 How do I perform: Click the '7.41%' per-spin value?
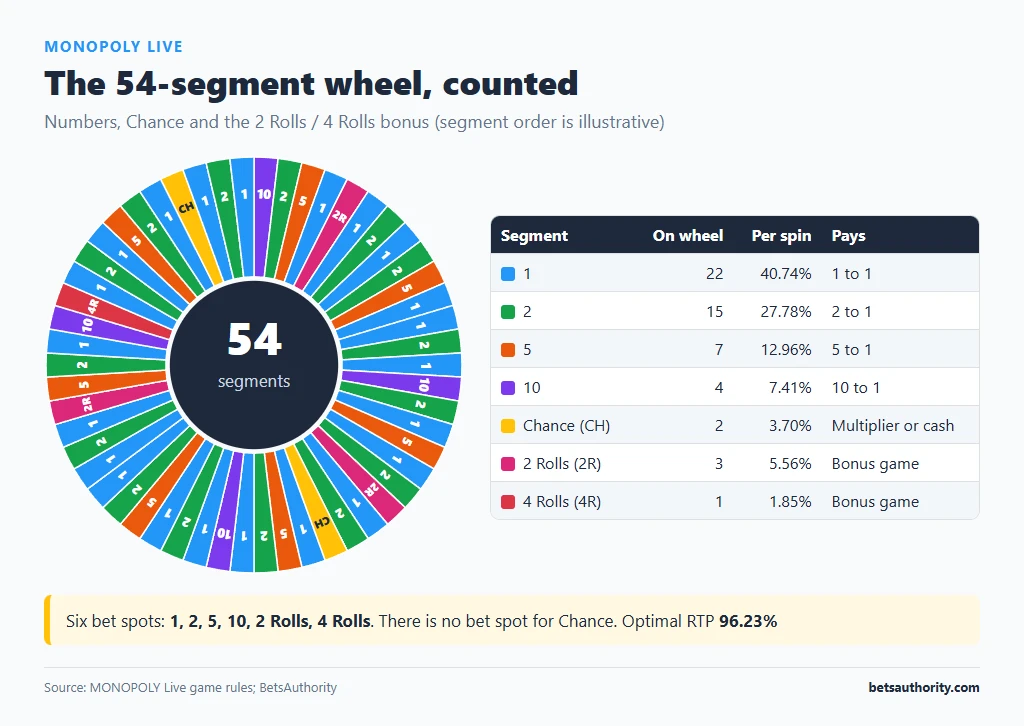coord(790,388)
